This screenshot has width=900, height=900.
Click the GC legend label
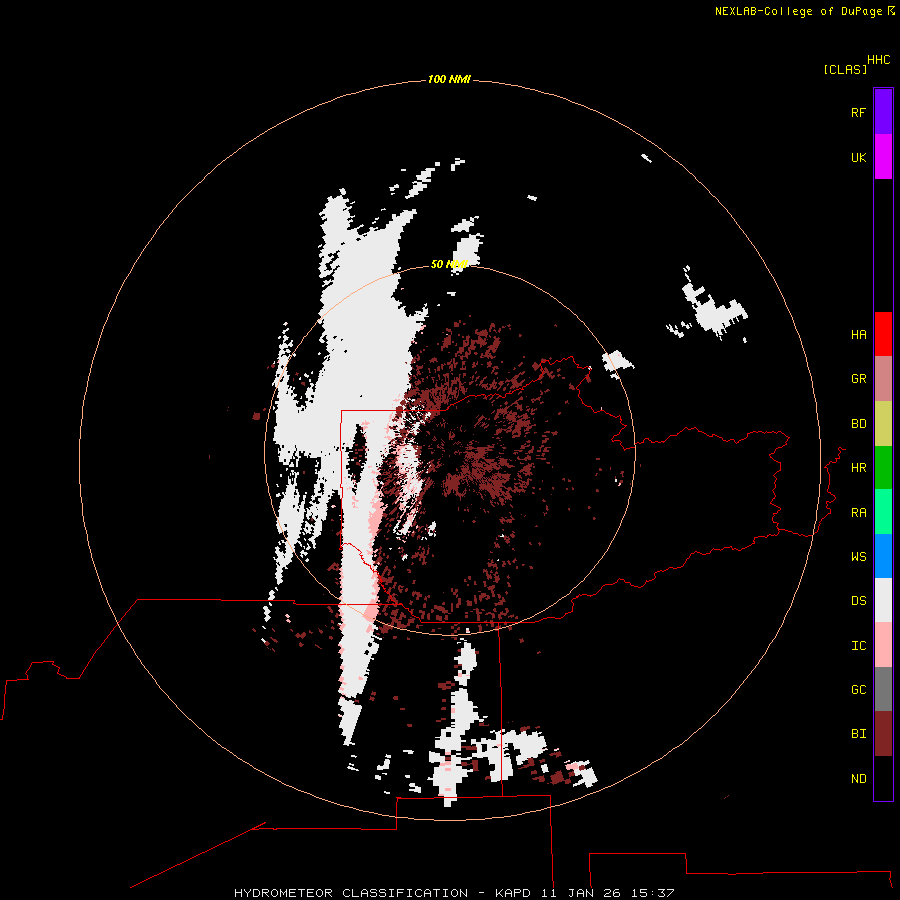point(858,690)
